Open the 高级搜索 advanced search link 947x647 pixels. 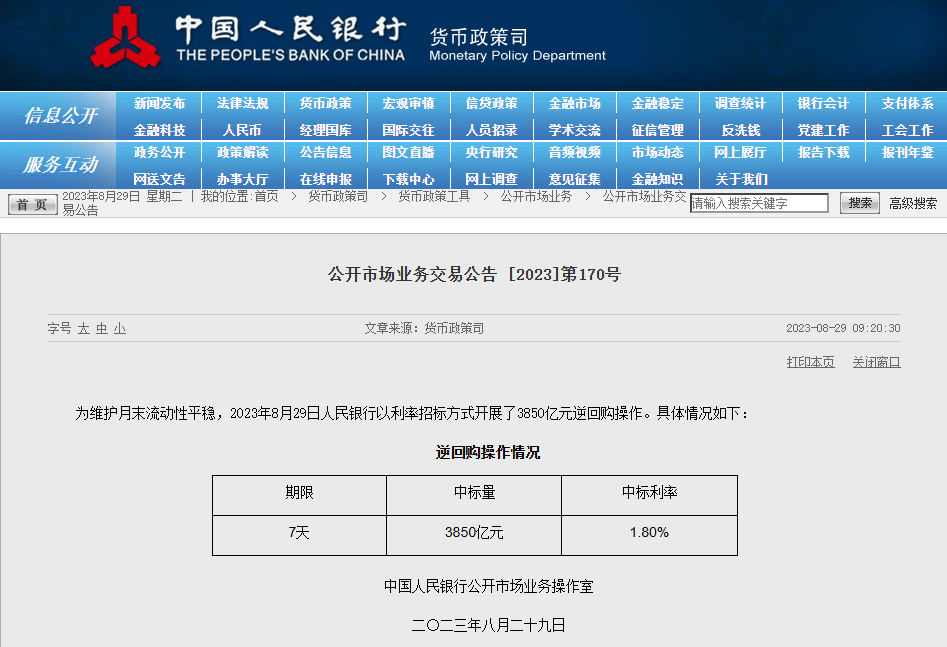(913, 203)
